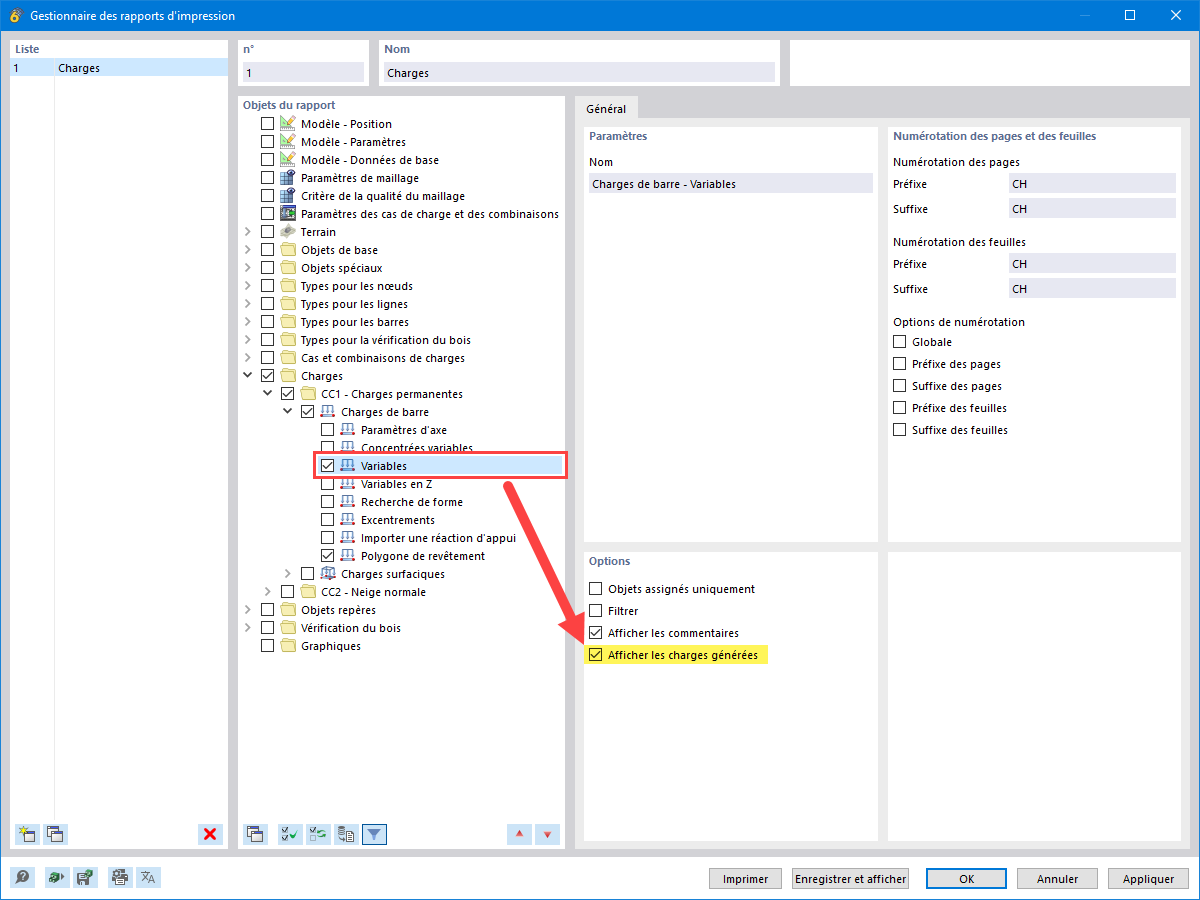Image resolution: width=1200 pixels, height=900 pixels.
Task: Collapse the Charges tree node
Action: [248, 376]
